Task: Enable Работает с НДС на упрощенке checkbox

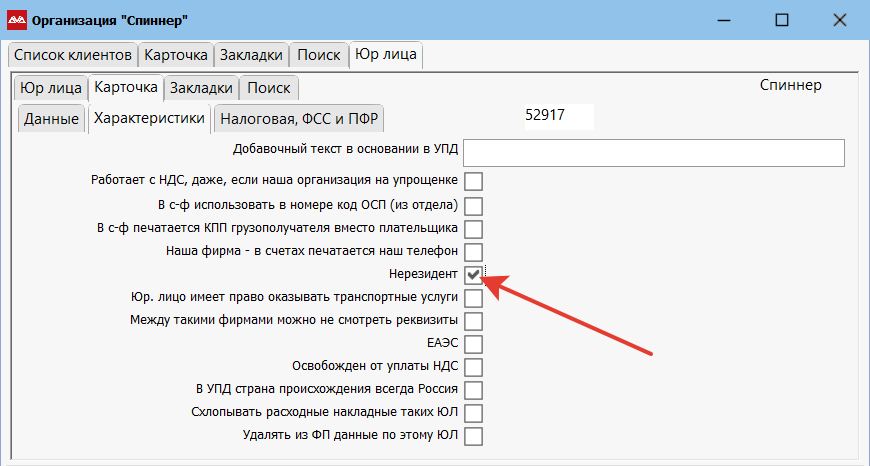Action: (473, 181)
